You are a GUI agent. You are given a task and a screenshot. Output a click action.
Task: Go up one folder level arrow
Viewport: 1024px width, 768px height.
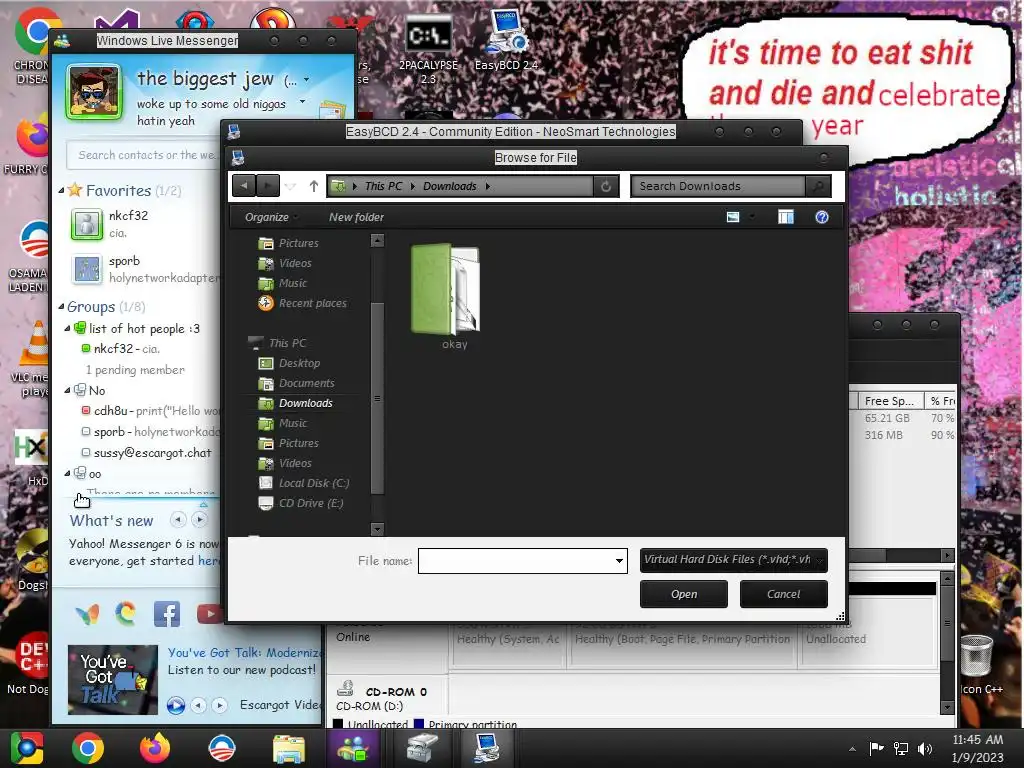pos(313,186)
